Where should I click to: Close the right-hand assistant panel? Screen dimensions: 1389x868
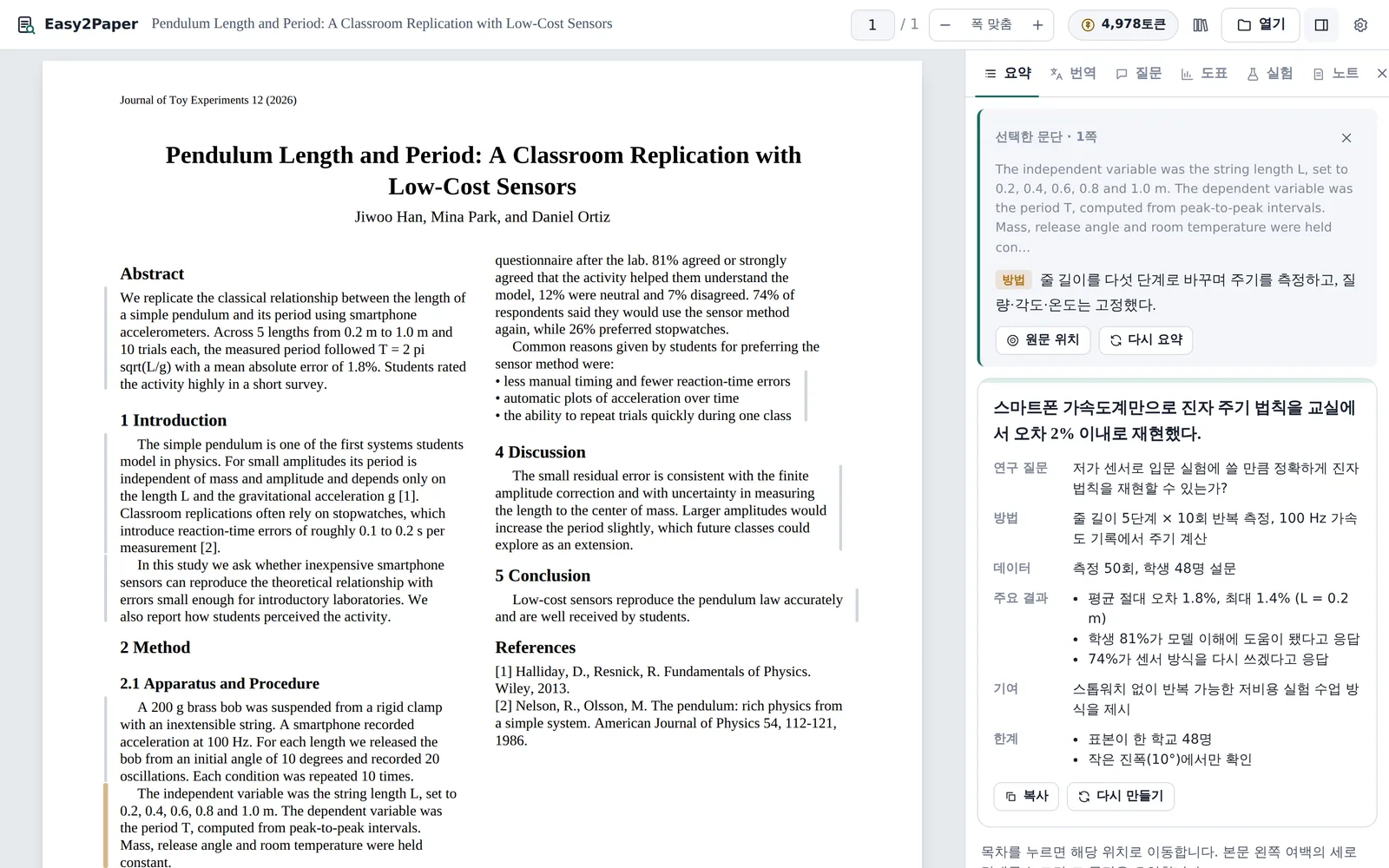[x=1381, y=74]
